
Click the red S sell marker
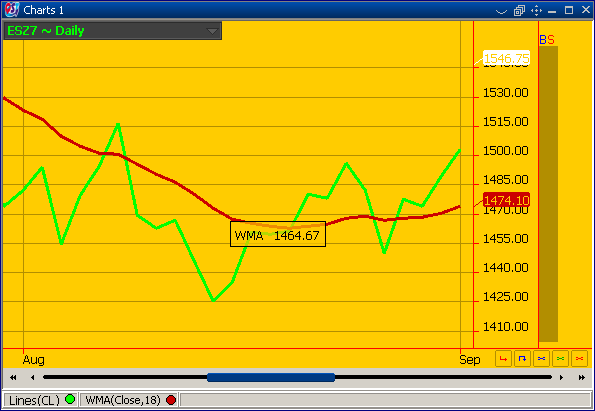(551, 39)
